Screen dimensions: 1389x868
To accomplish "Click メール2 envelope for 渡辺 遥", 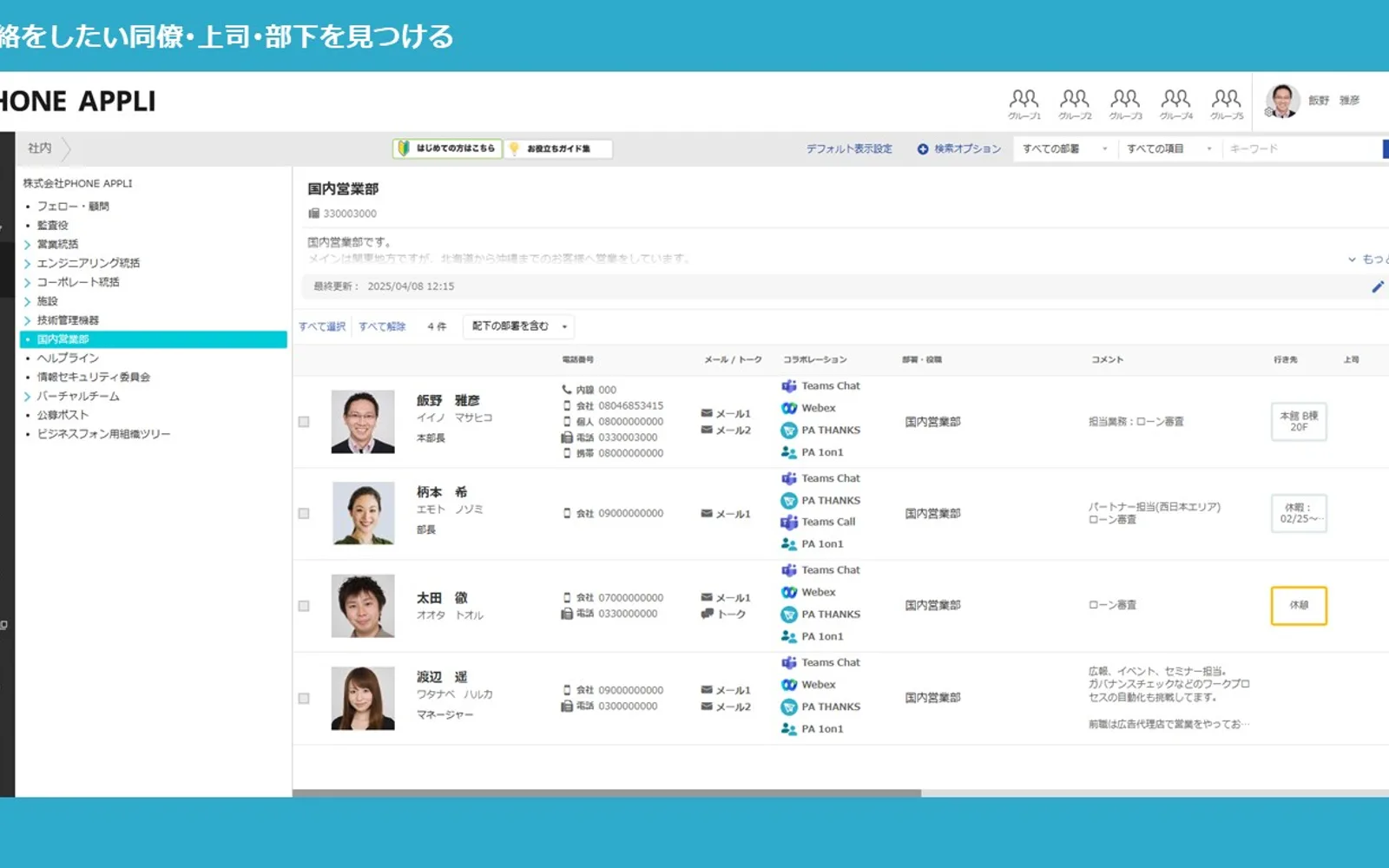I will 726,707.
